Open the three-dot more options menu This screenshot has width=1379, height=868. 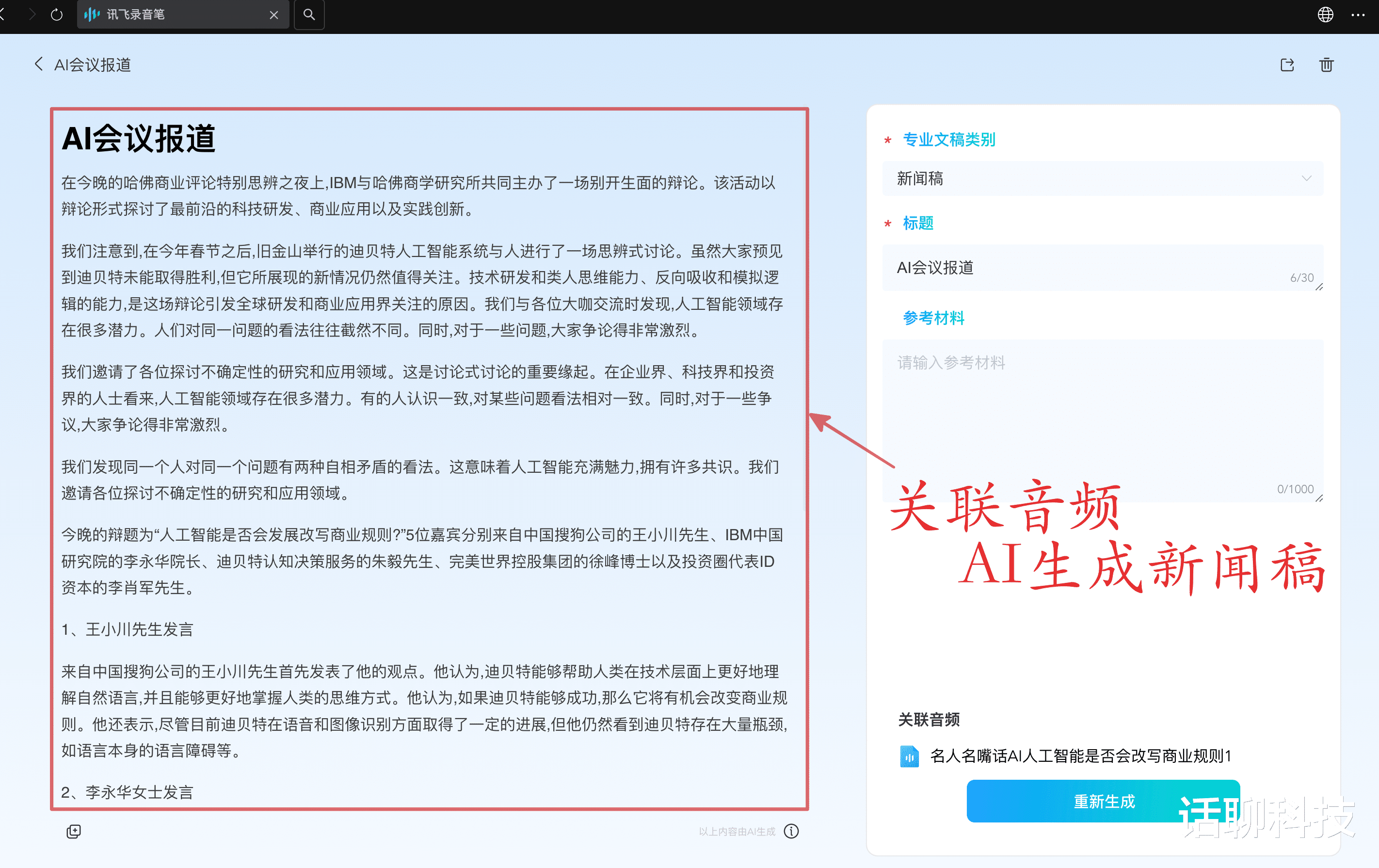[1358, 15]
